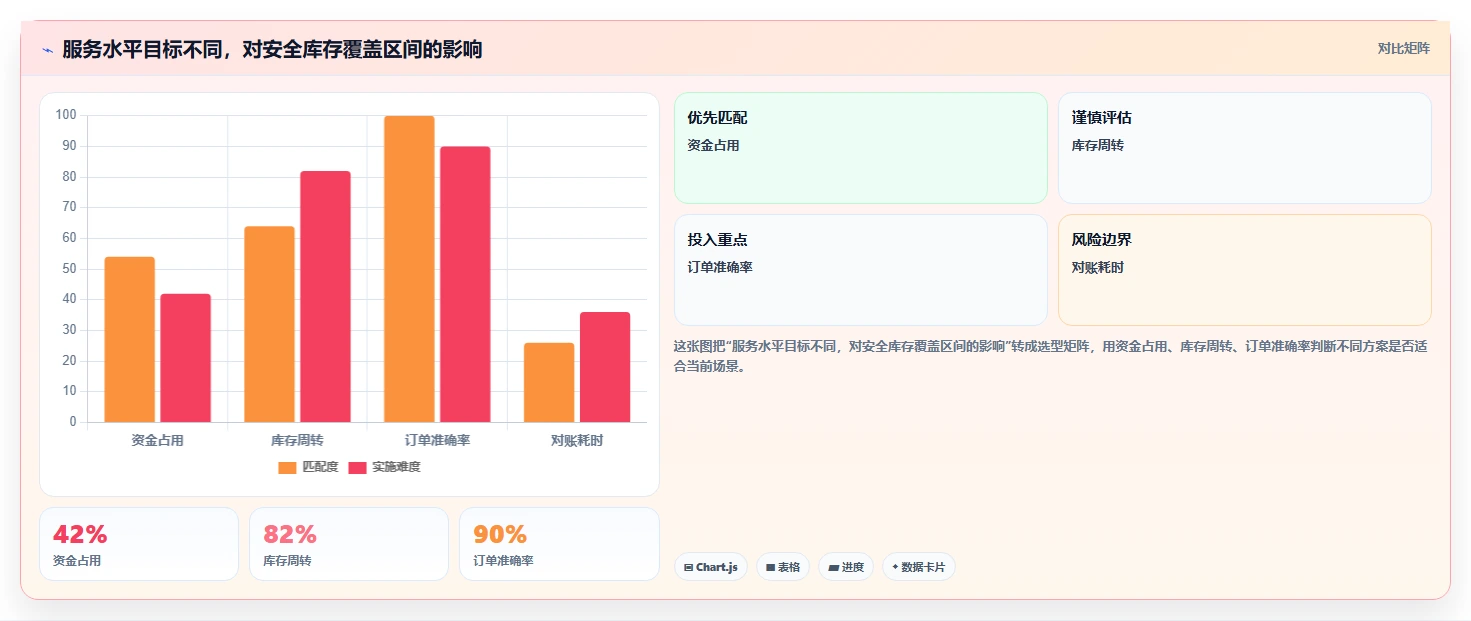The height and width of the screenshot is (621, 1471).
Task: Click the red 实施难度 bar for 订单准确率
Action: 466,284
